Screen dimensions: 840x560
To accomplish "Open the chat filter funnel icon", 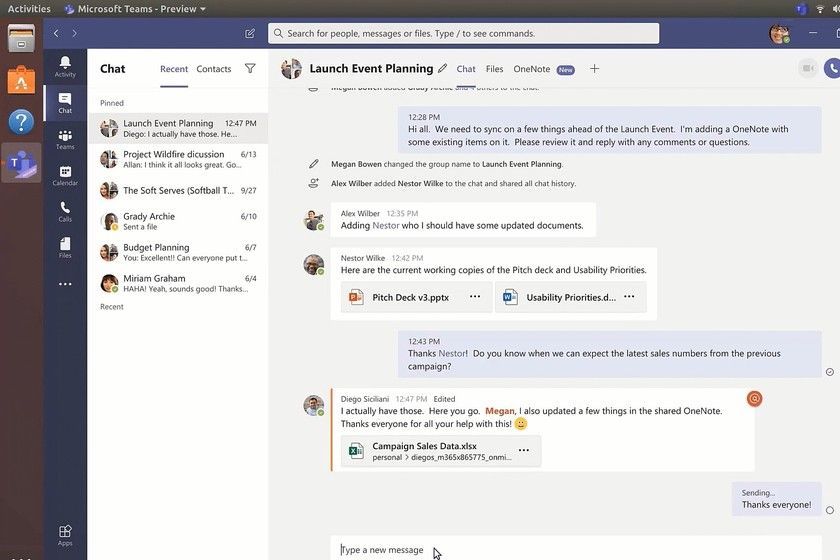I will coord(250,68).
